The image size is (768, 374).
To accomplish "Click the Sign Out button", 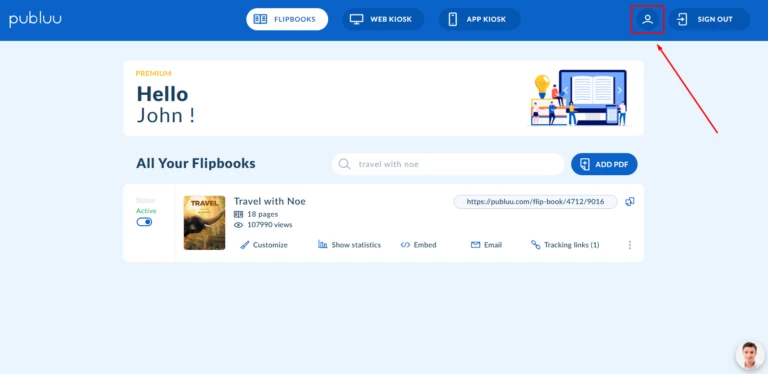I will pos(709,20).
